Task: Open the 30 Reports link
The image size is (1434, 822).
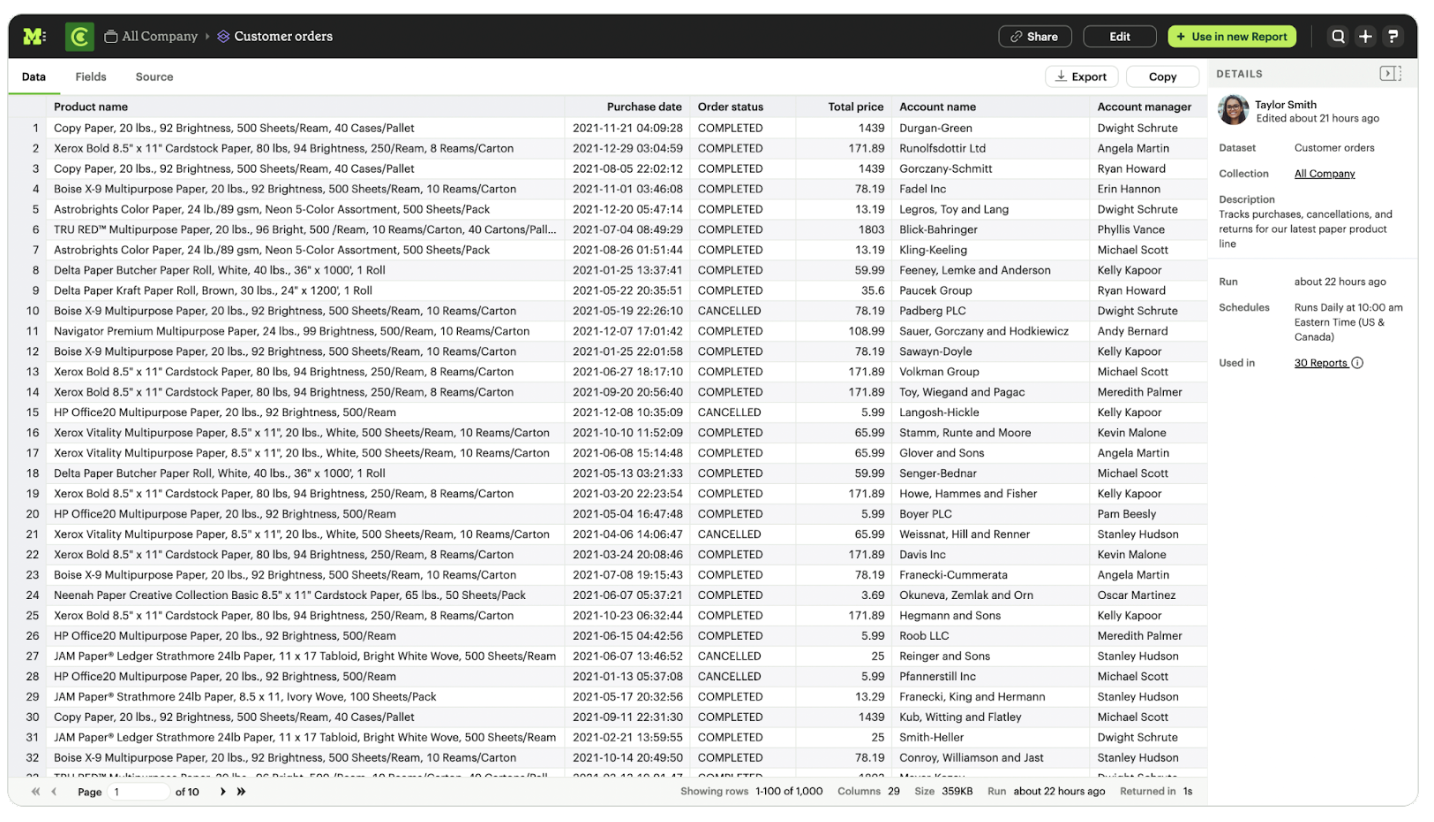Action: pyautogui.click(x=1321, y=363)
